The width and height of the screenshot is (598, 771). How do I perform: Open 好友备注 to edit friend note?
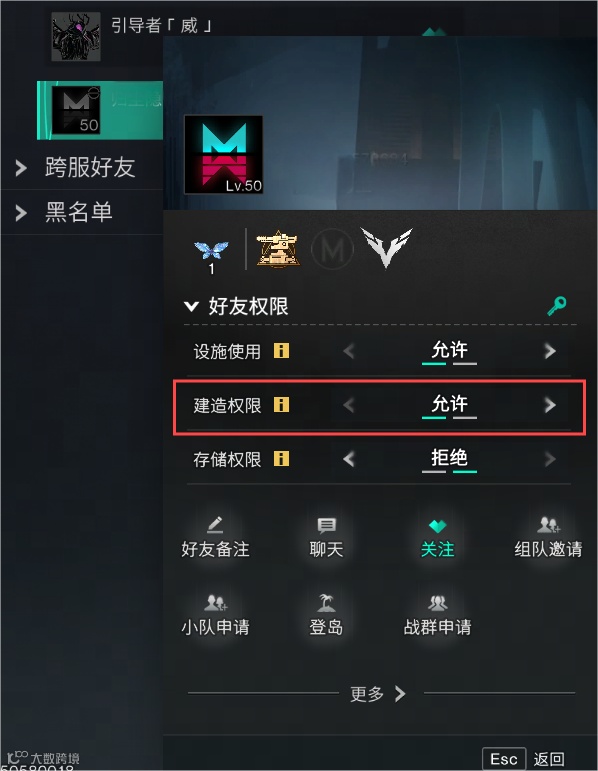[x=215, y=537]
